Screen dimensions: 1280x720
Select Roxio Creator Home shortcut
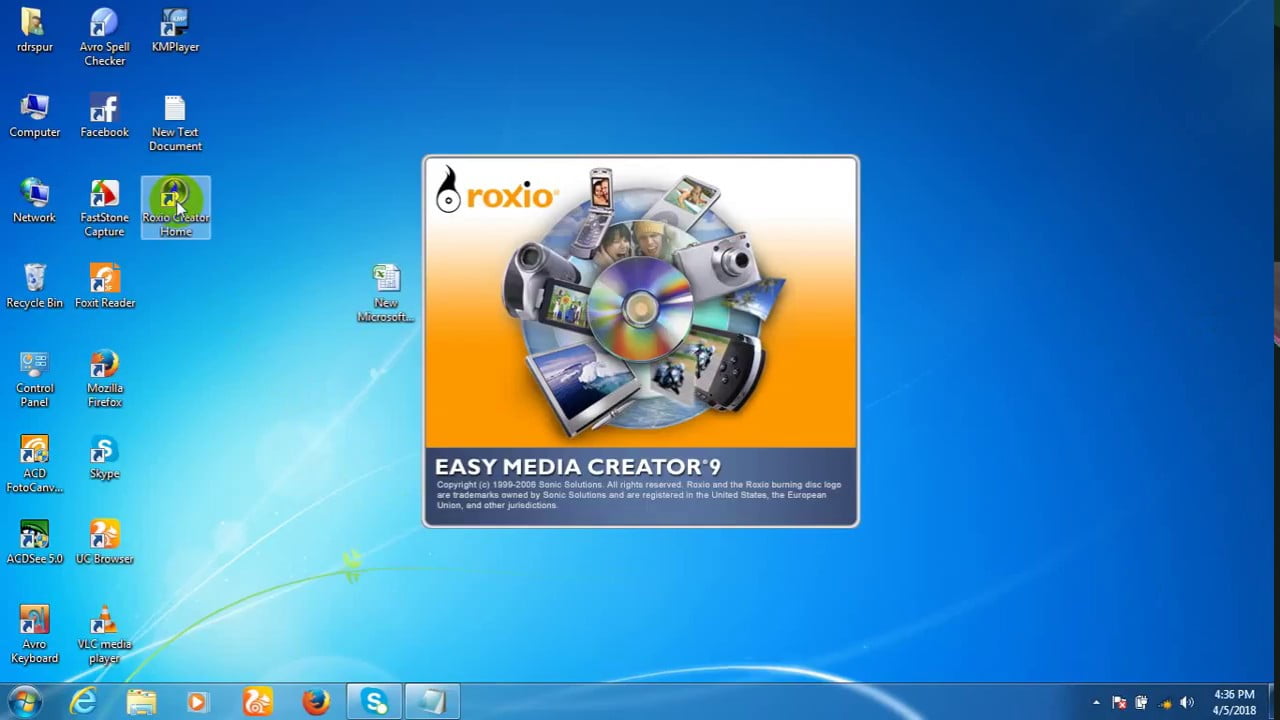175,208
